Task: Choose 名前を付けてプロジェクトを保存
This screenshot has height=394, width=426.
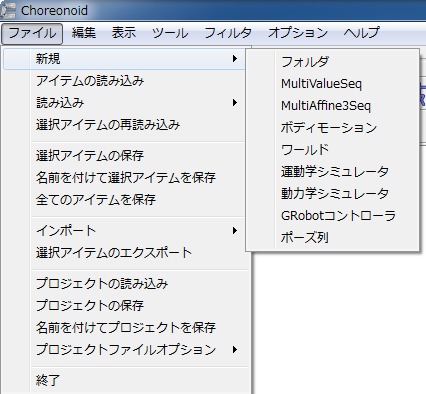Action: pyautogui.click(x=126, y=327)
